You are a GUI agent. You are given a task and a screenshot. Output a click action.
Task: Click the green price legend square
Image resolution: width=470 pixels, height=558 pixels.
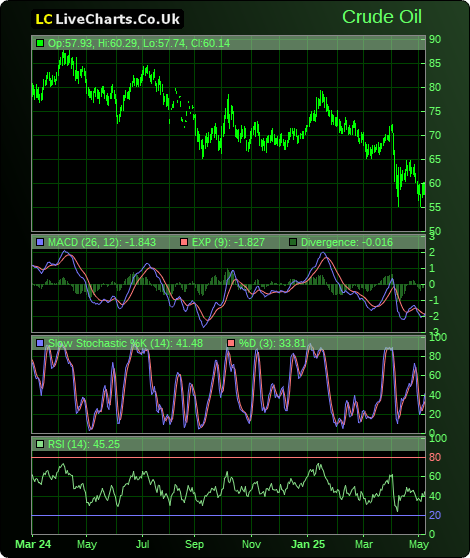(40, 43)
